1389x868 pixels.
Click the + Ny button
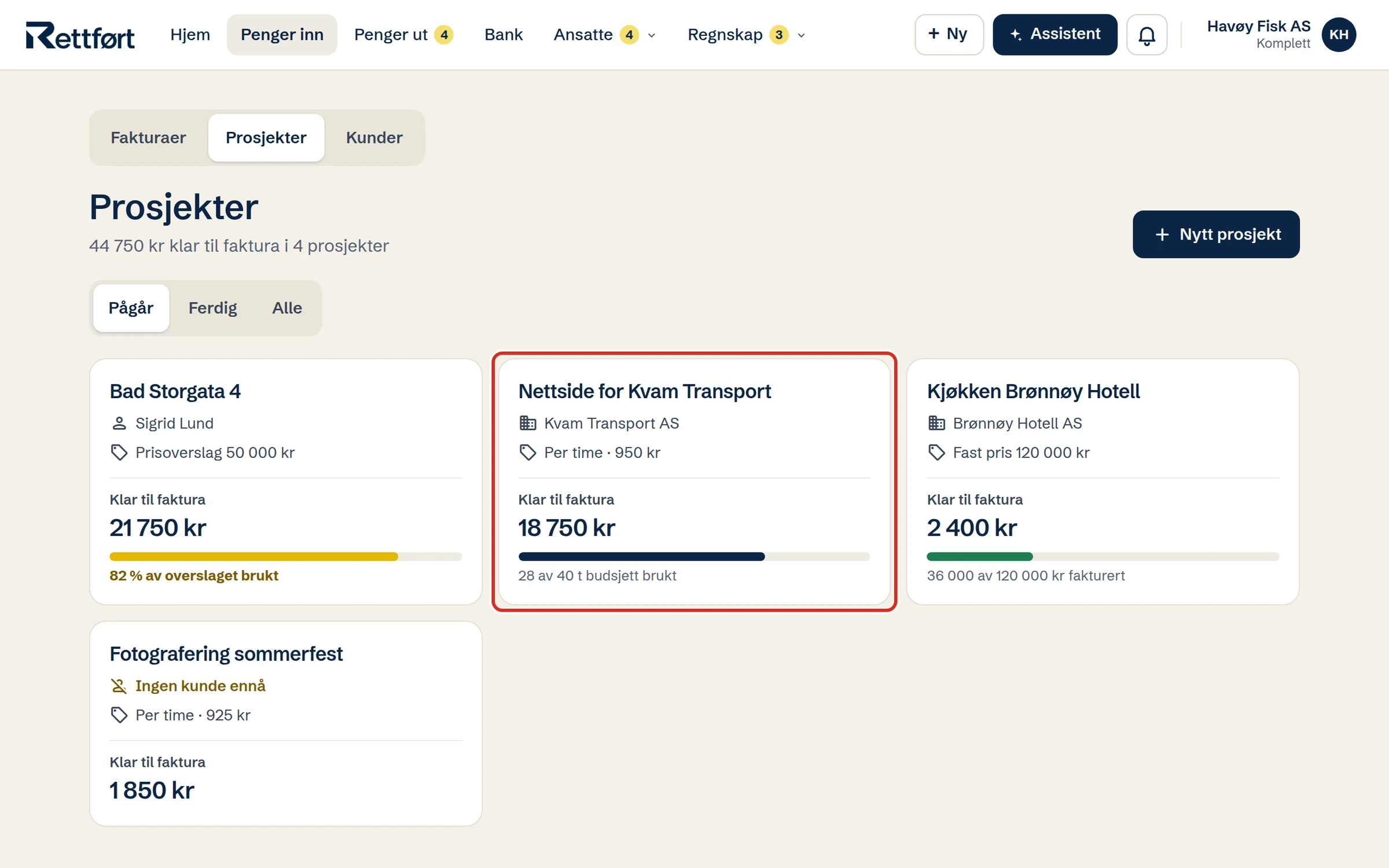[x=949, y=35]
